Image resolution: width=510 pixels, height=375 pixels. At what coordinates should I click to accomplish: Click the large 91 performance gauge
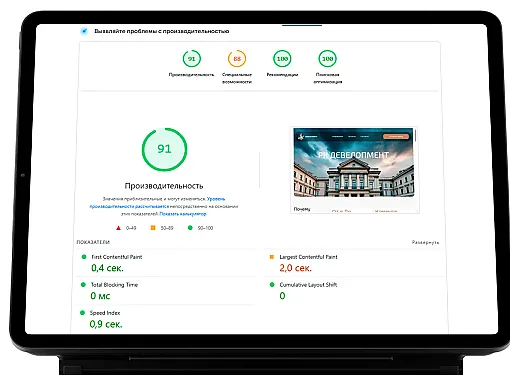pos(164,149)
